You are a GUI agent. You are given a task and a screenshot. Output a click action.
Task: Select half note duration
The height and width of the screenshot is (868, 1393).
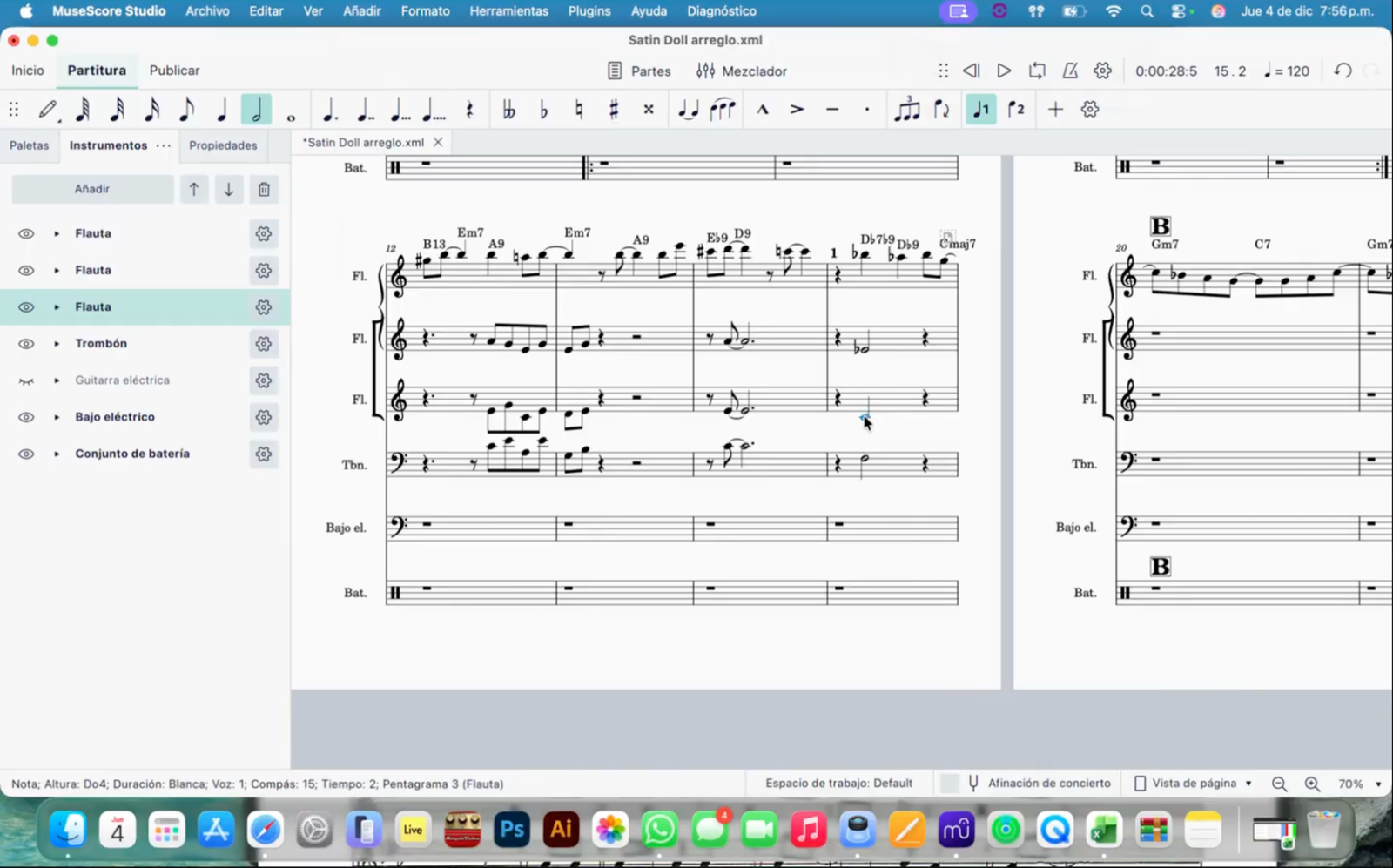click(x=256, y=110)
